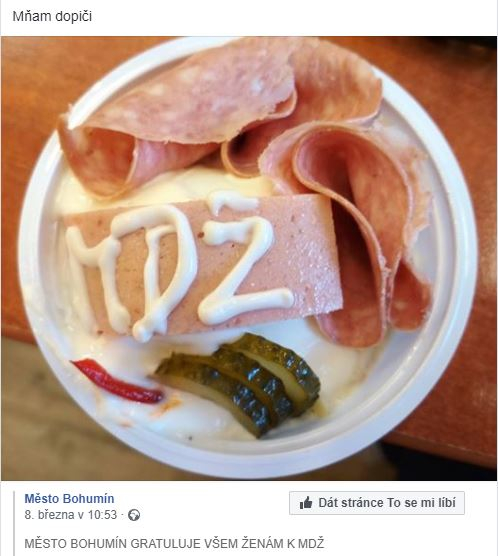This screenshot has height=556, width=498.
Task: Click the red pepper strip in the photo
Action: pyautogui.click(x=115, y=381)
